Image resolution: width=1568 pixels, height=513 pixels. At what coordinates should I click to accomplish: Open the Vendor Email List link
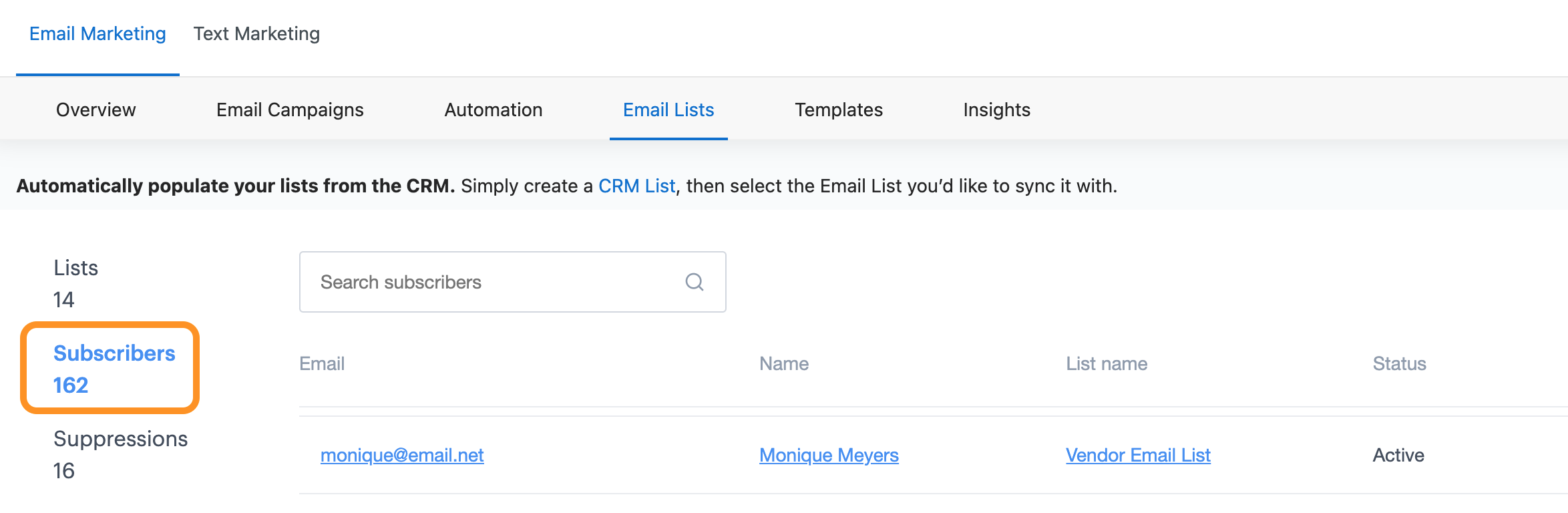coord(1138,455)
